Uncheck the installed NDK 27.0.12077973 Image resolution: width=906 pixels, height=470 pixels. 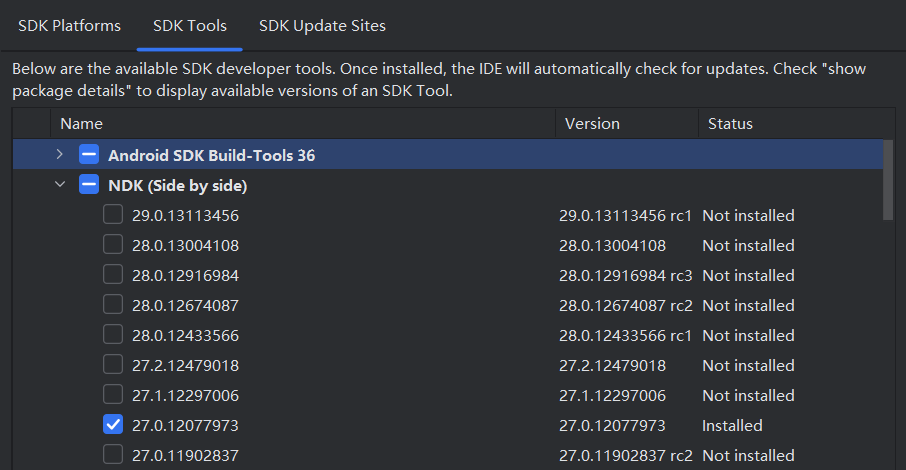coord(113,425)
